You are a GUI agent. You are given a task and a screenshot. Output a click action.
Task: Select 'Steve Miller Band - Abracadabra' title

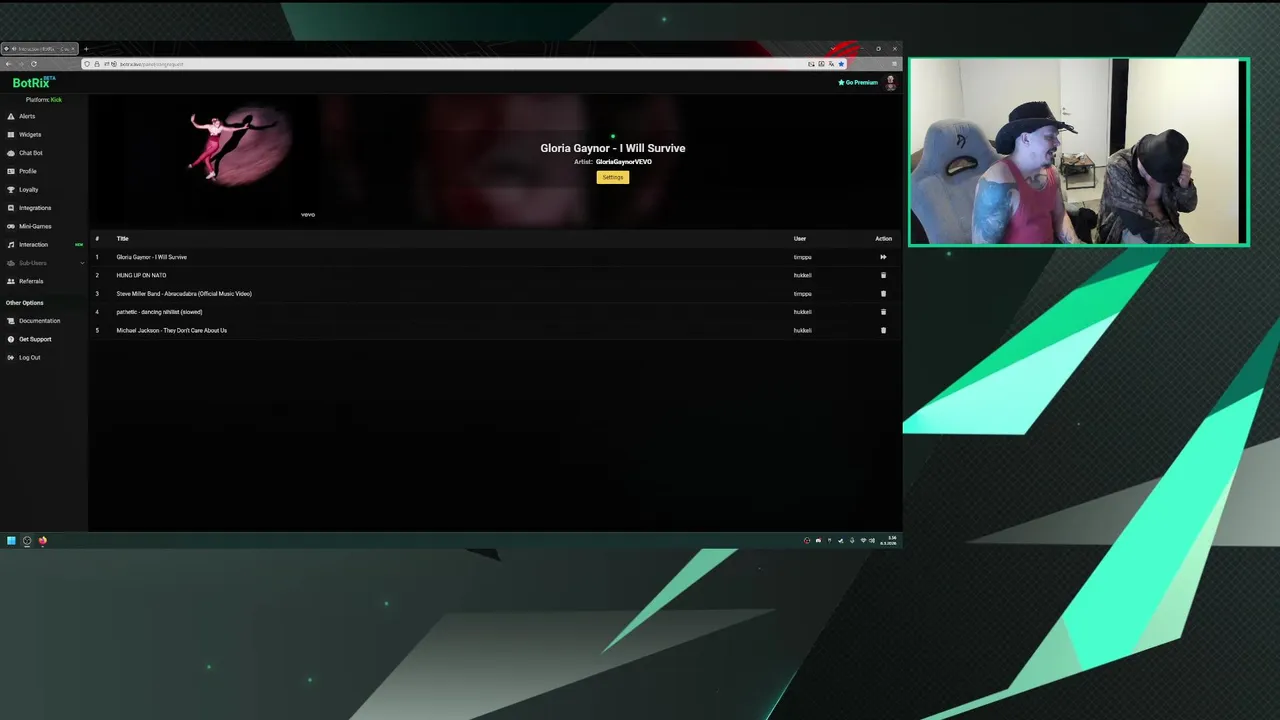pyautogui.click(x=184, y=294)
